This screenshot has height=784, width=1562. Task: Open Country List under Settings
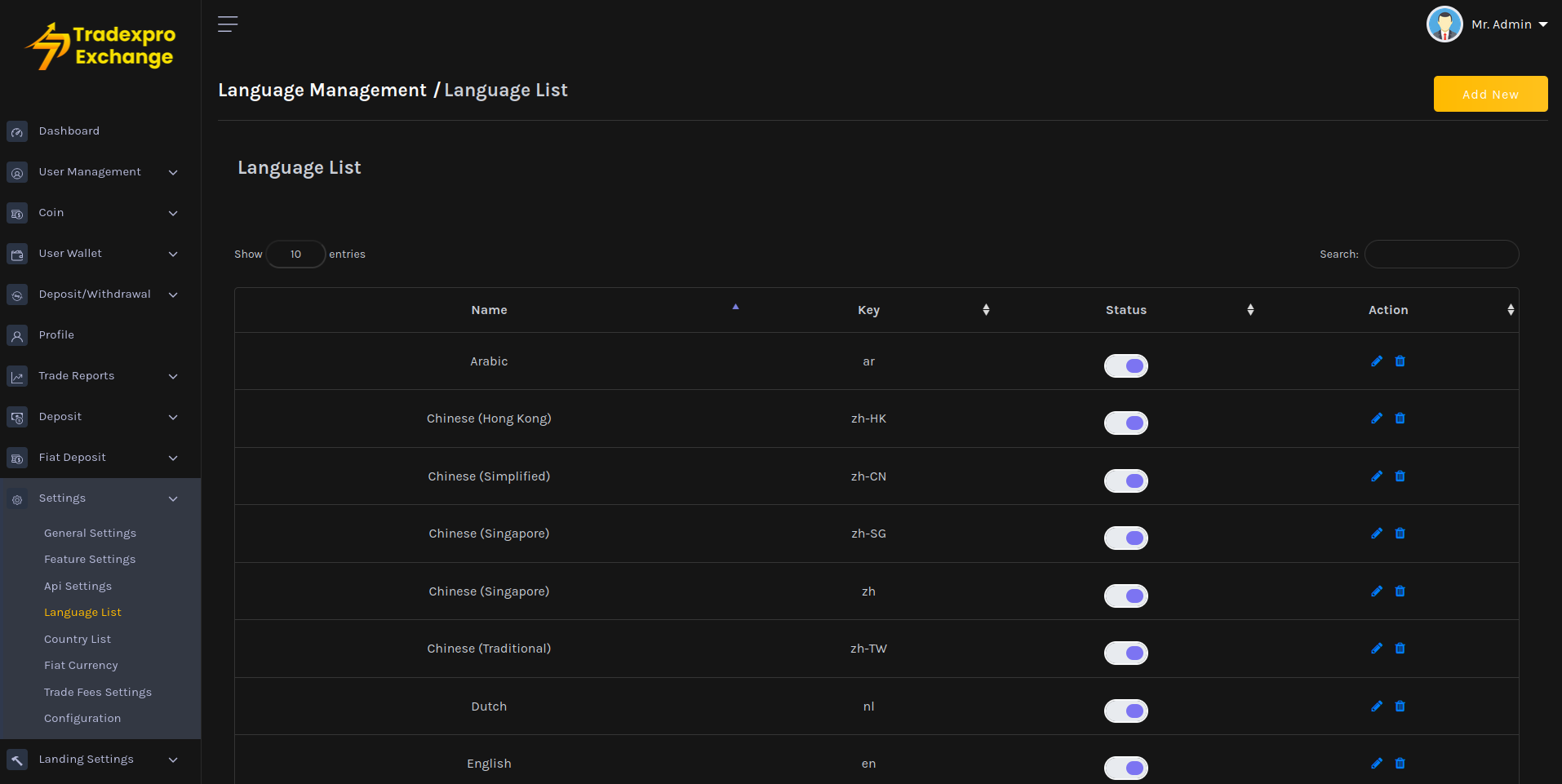click(78, 640)
